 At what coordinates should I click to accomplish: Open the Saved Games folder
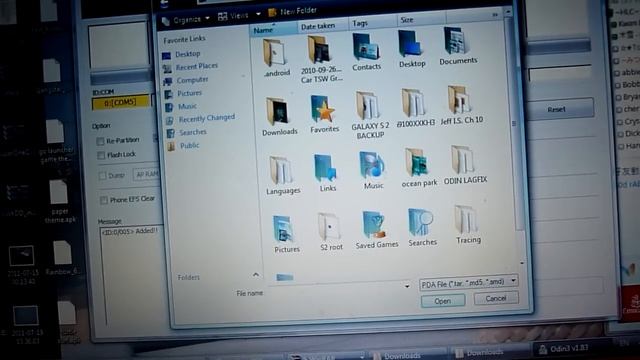click(x=376, y=230)
